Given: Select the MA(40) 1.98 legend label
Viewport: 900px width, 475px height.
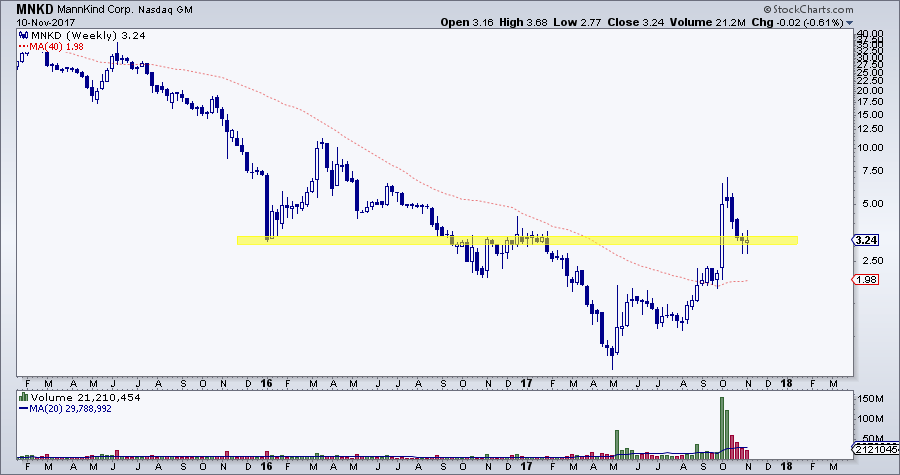Looking at the screenshot, I should pyautogui.click(x=56, y=46).
